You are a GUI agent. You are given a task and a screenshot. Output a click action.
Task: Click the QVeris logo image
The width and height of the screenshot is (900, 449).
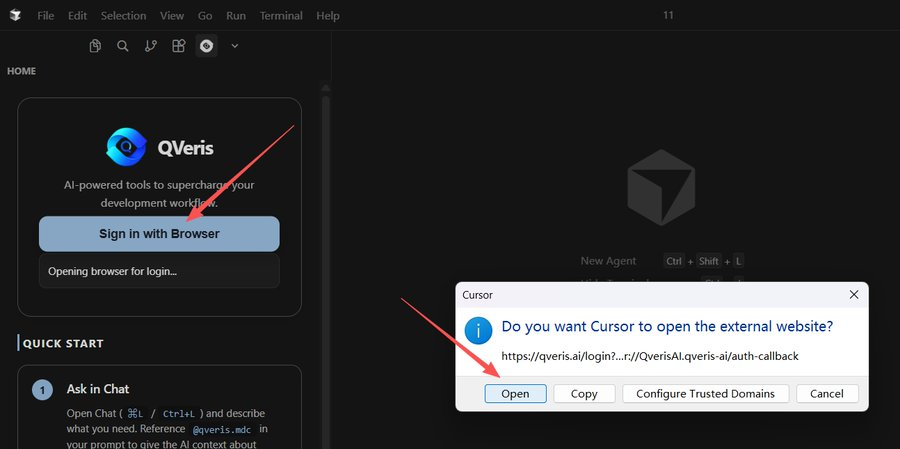click(x=126, y=147)
